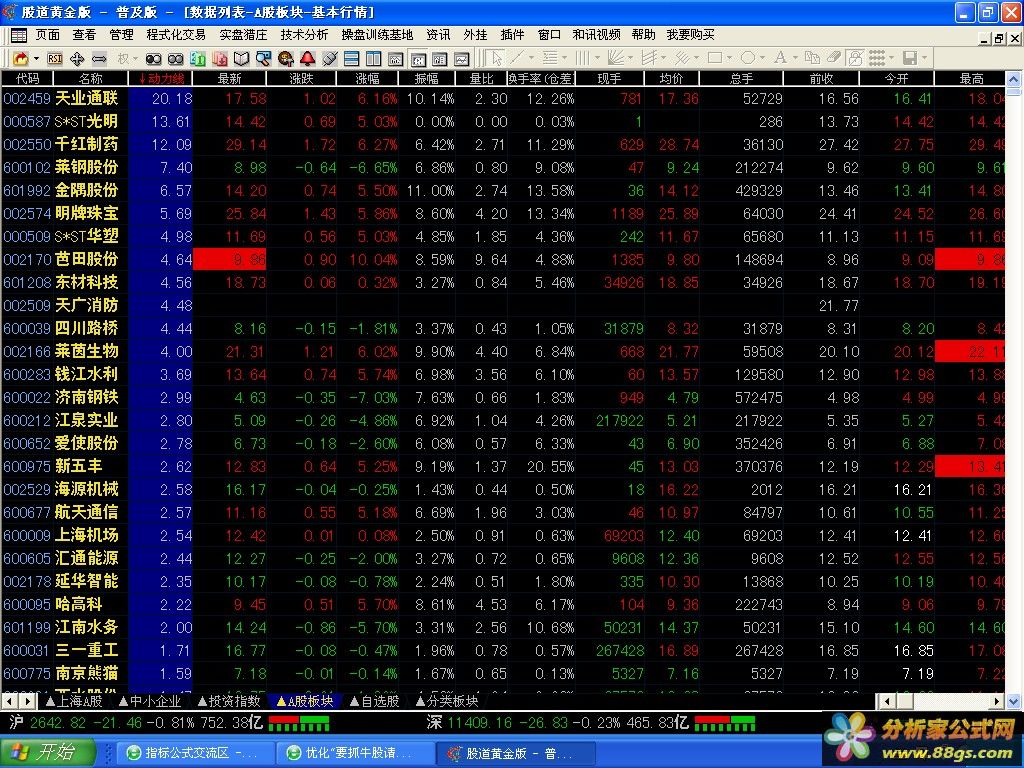Viewport: 1024px width, 768px height.
Task: Open dropdown next to orange return arrow
Action: pos(36,59)
